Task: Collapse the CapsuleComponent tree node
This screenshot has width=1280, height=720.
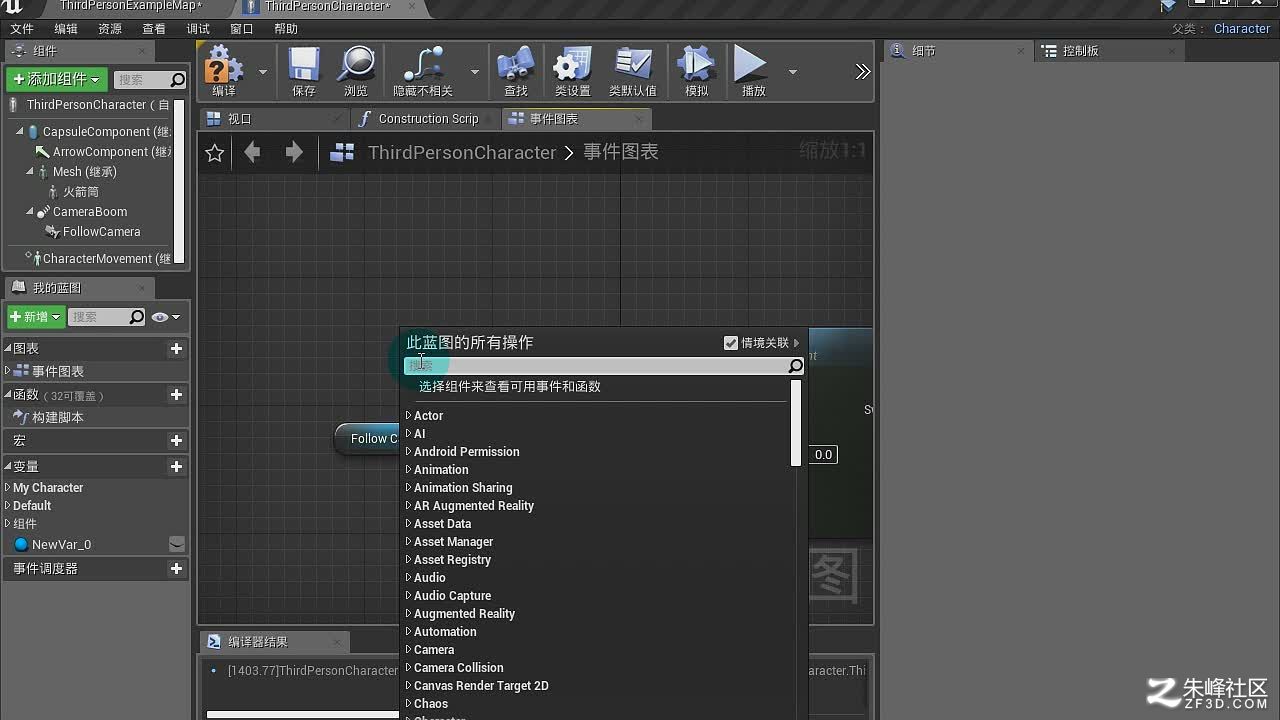Action: coord(19,132)
